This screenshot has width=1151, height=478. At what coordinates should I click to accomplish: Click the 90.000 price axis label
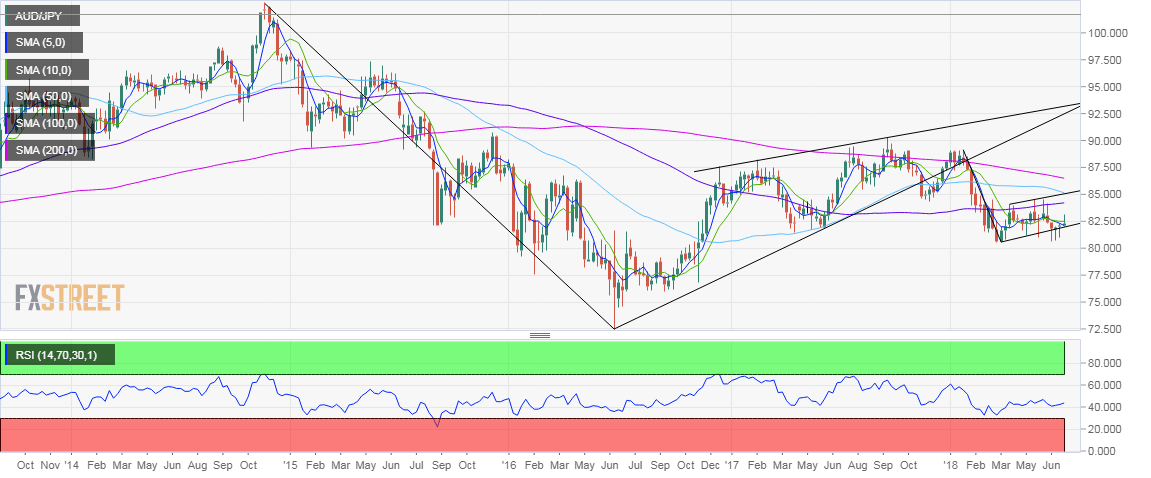coord(1107,140)
